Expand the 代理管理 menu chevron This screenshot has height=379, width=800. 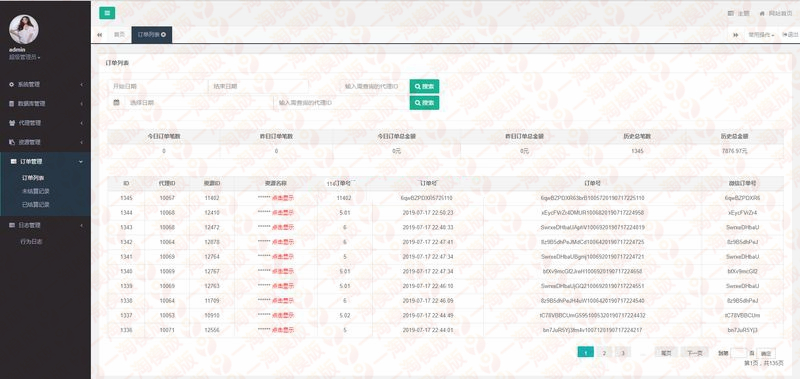pyautogui.click(x=82, y=123)
